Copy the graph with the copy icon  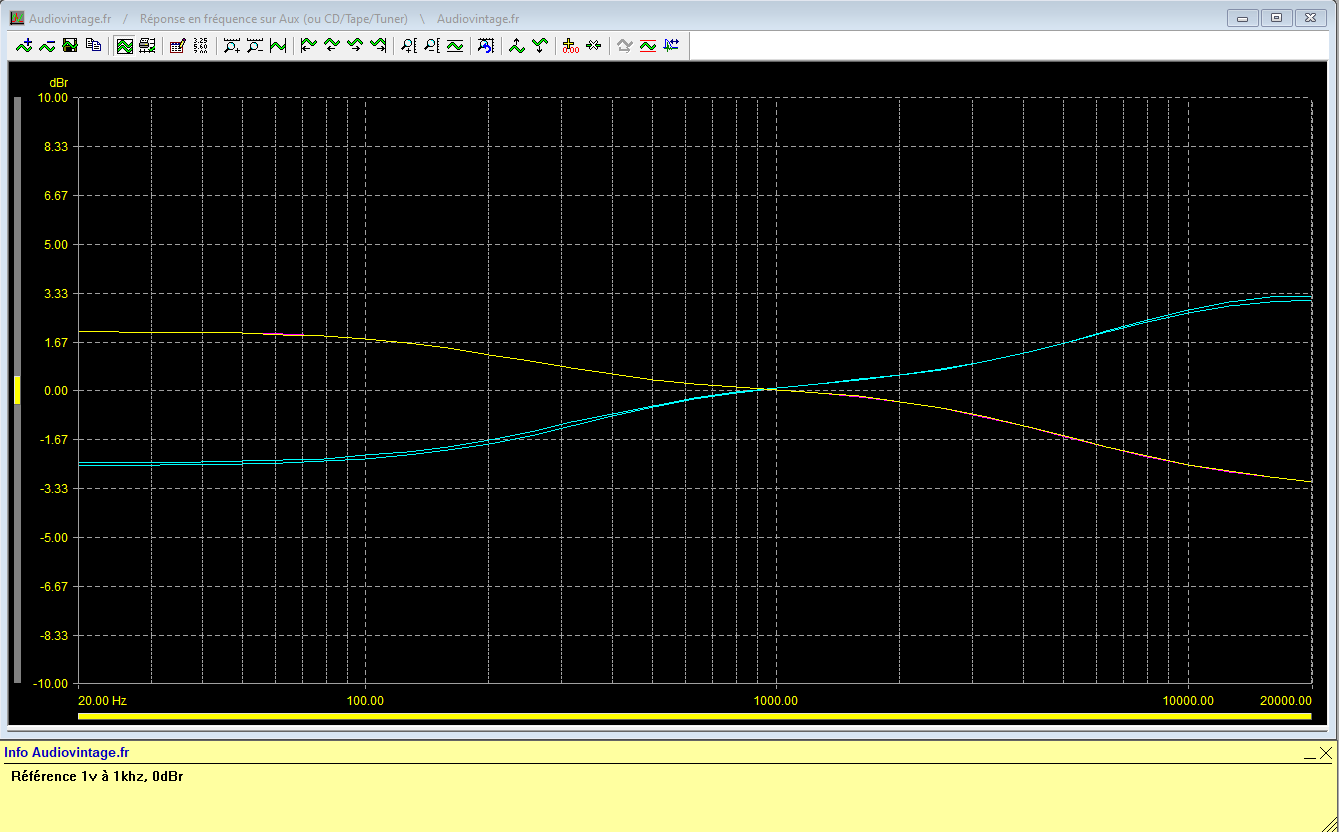tap(93, 45)
